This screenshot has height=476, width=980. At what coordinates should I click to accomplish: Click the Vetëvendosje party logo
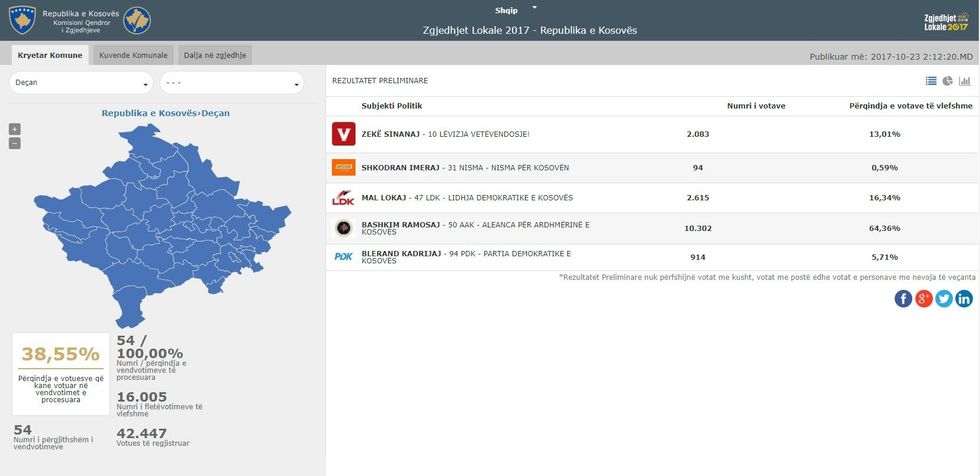pos(343,134)
